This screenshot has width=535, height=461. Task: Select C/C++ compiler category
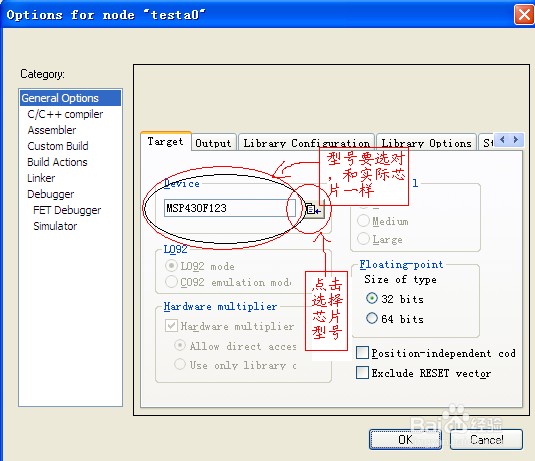(65, 114)
